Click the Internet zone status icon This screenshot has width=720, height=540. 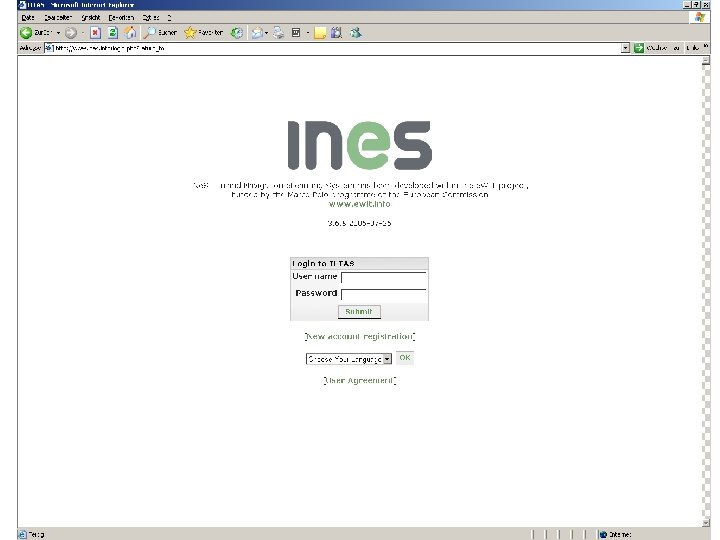603,534
